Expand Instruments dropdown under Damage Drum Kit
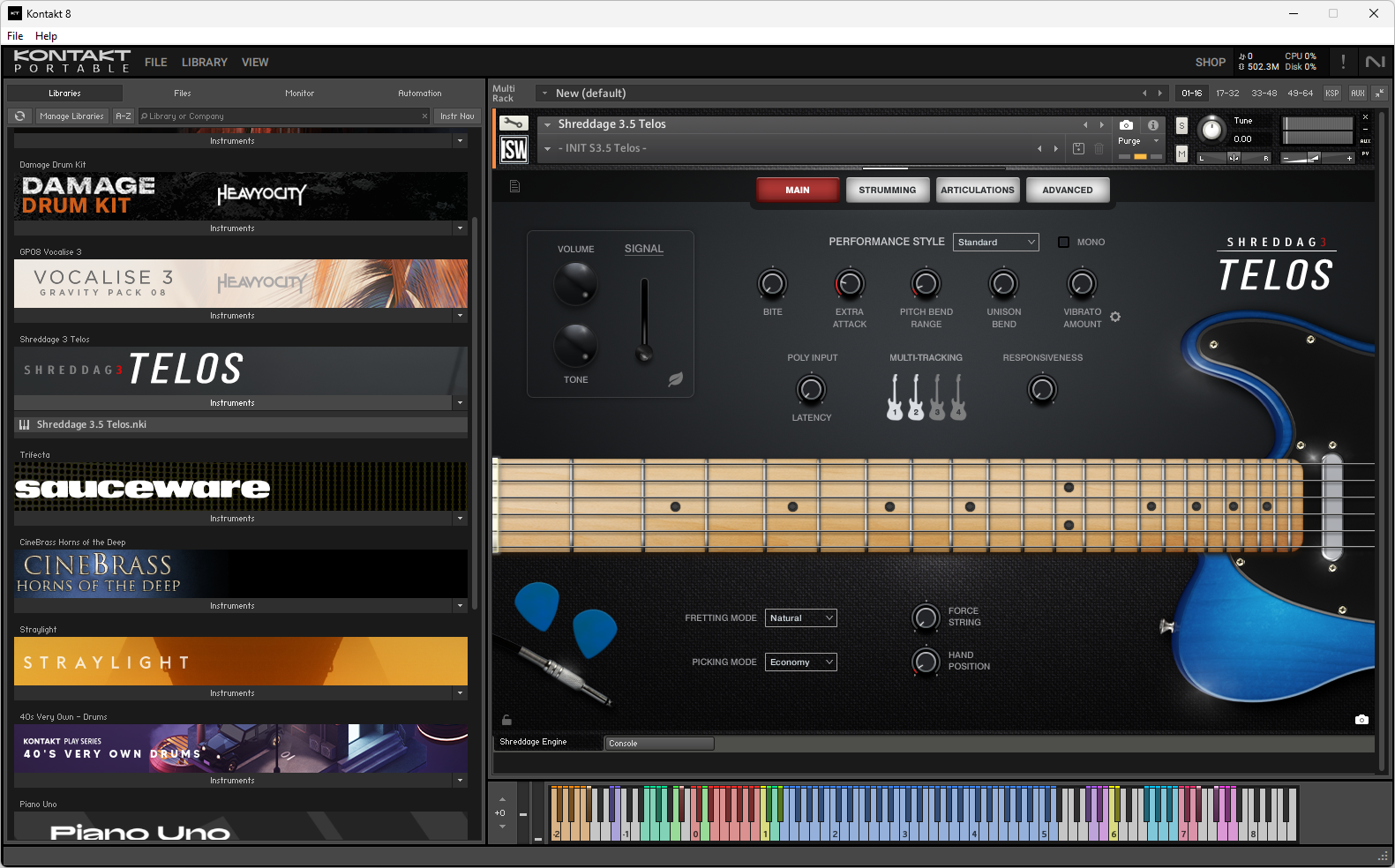Viewport: 1395px width, 868px height. (x=459, y=228)
